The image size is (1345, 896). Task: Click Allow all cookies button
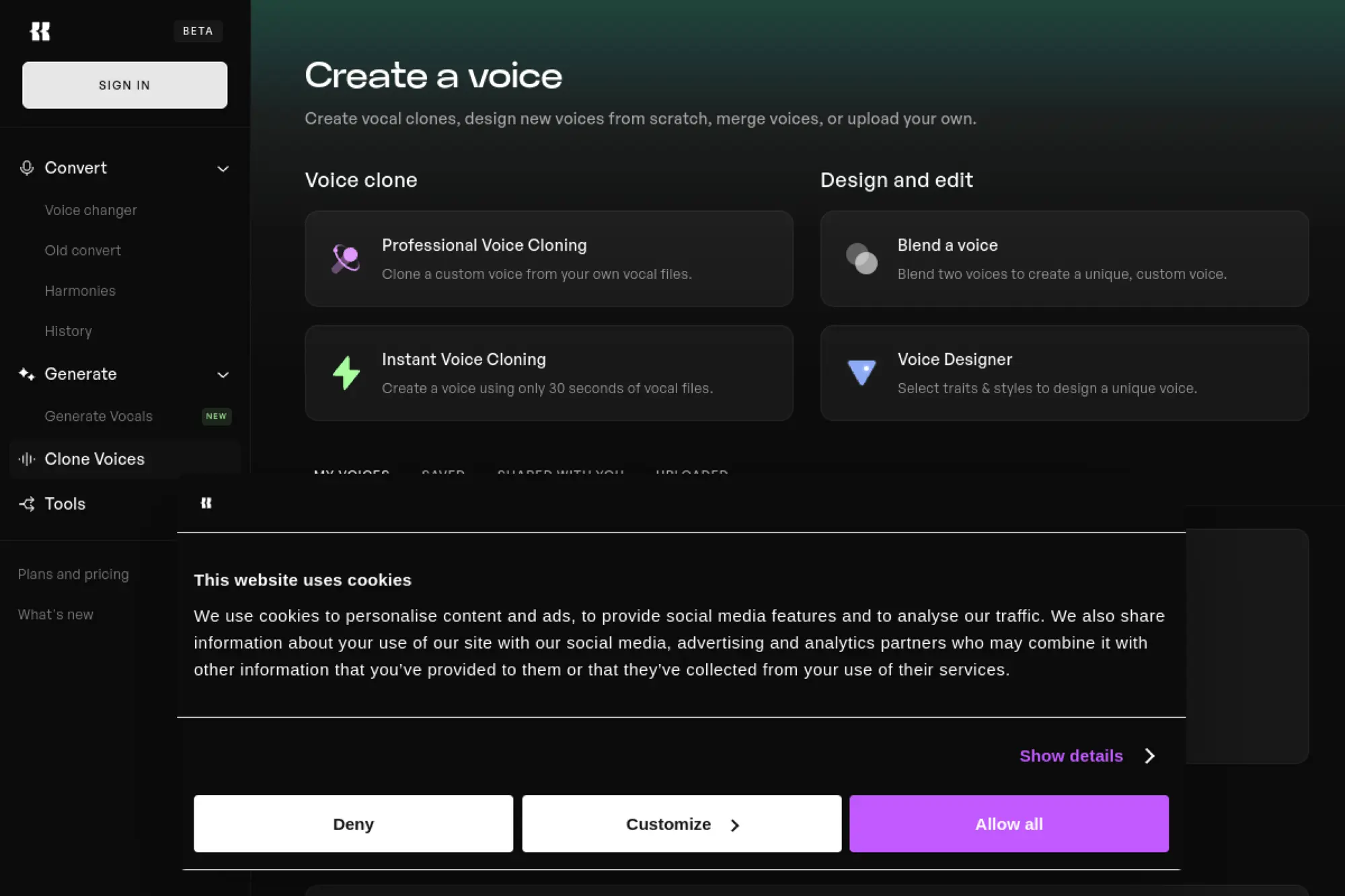1009,824
